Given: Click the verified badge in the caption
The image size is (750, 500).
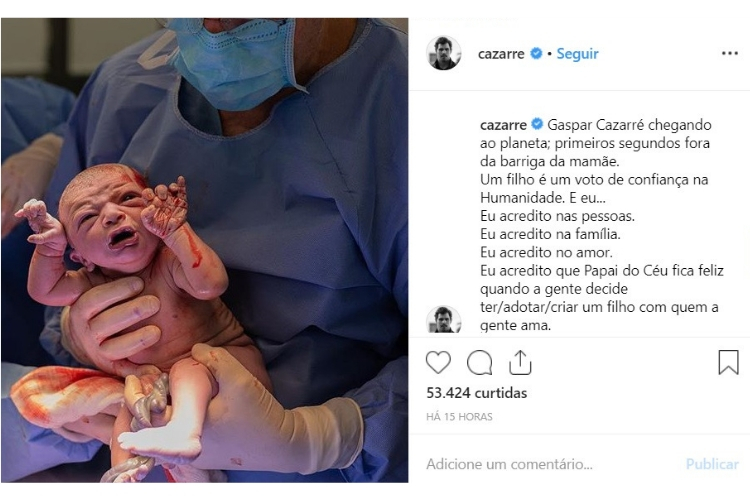Looking at the screenshot, I should pos(537,124).
